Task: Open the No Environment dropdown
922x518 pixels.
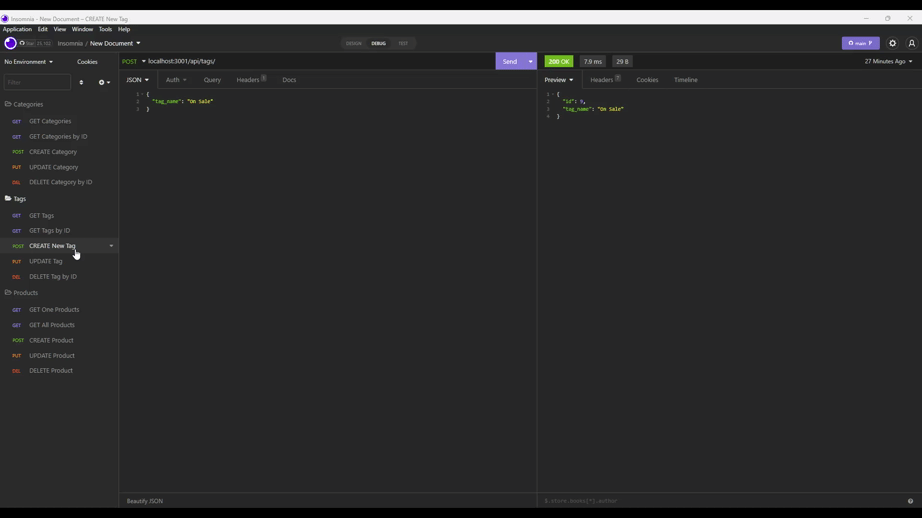Action: tap(28, 62)
